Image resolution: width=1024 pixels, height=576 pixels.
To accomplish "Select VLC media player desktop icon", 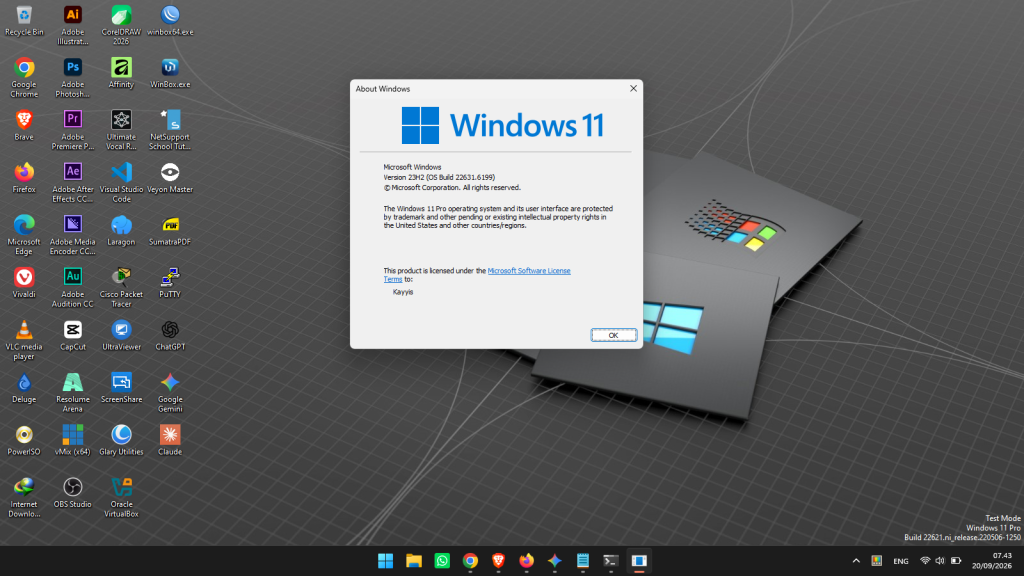I will click(x=24, y=340).
